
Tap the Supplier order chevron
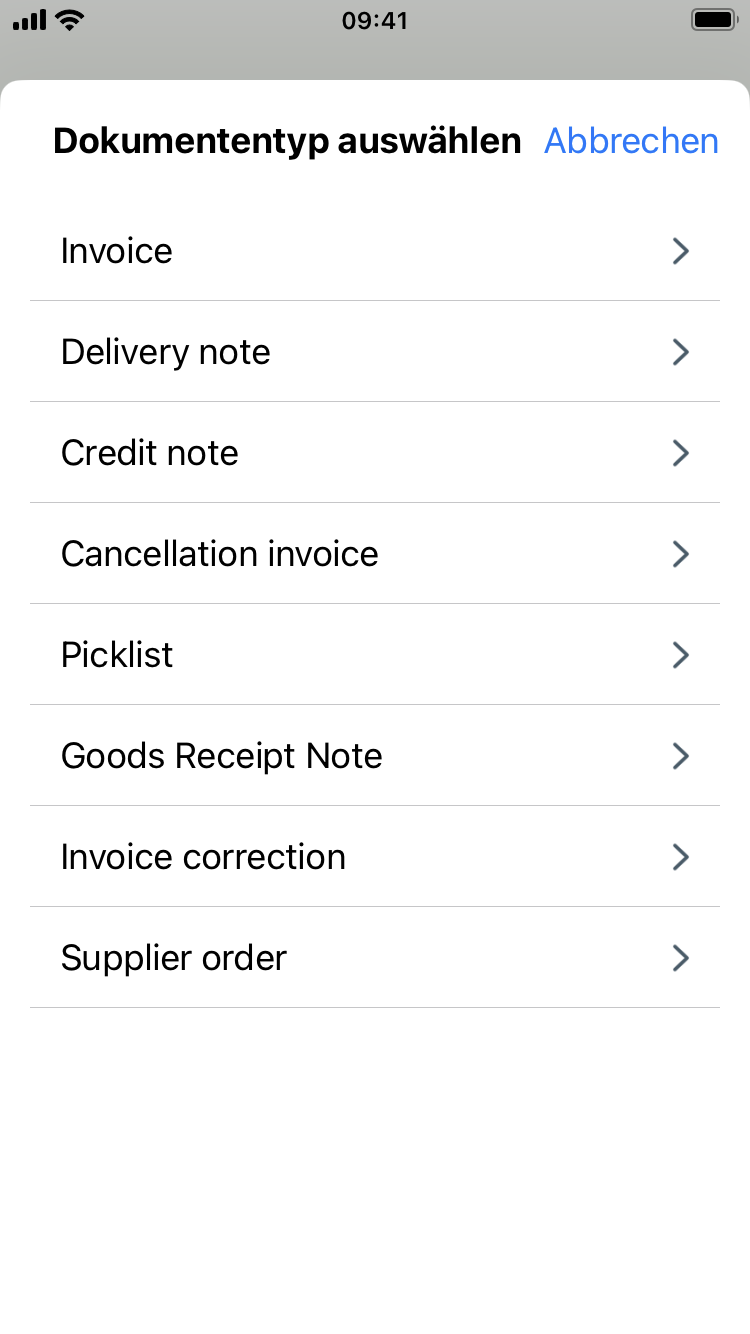tap(681, 958)
